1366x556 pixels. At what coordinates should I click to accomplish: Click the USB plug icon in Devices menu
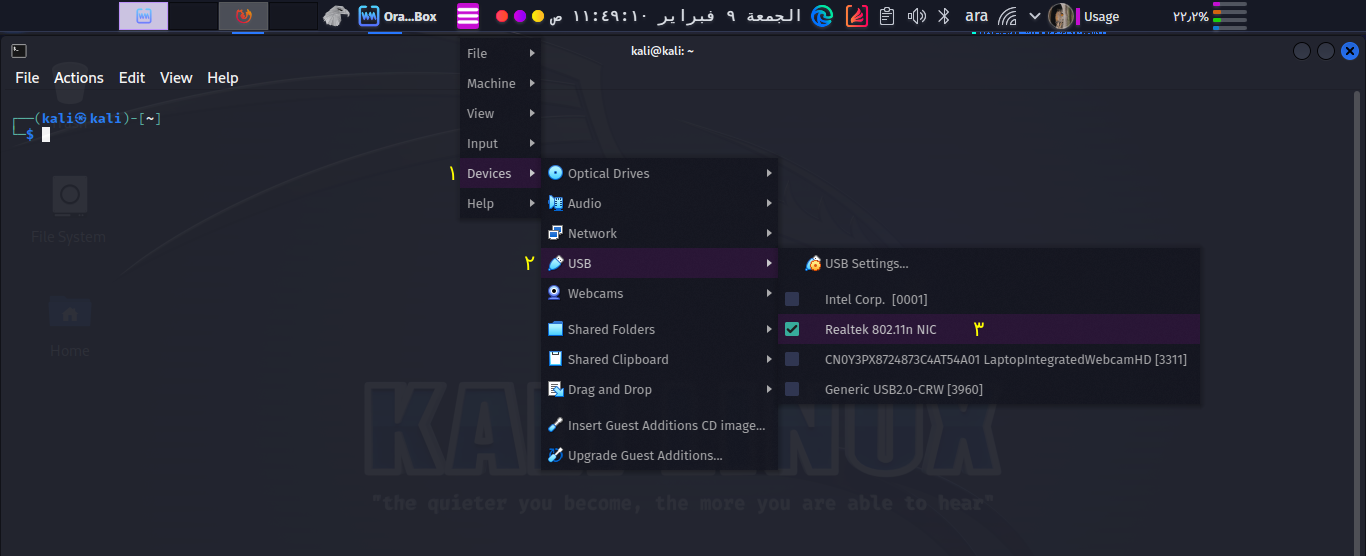click(556, 263)
